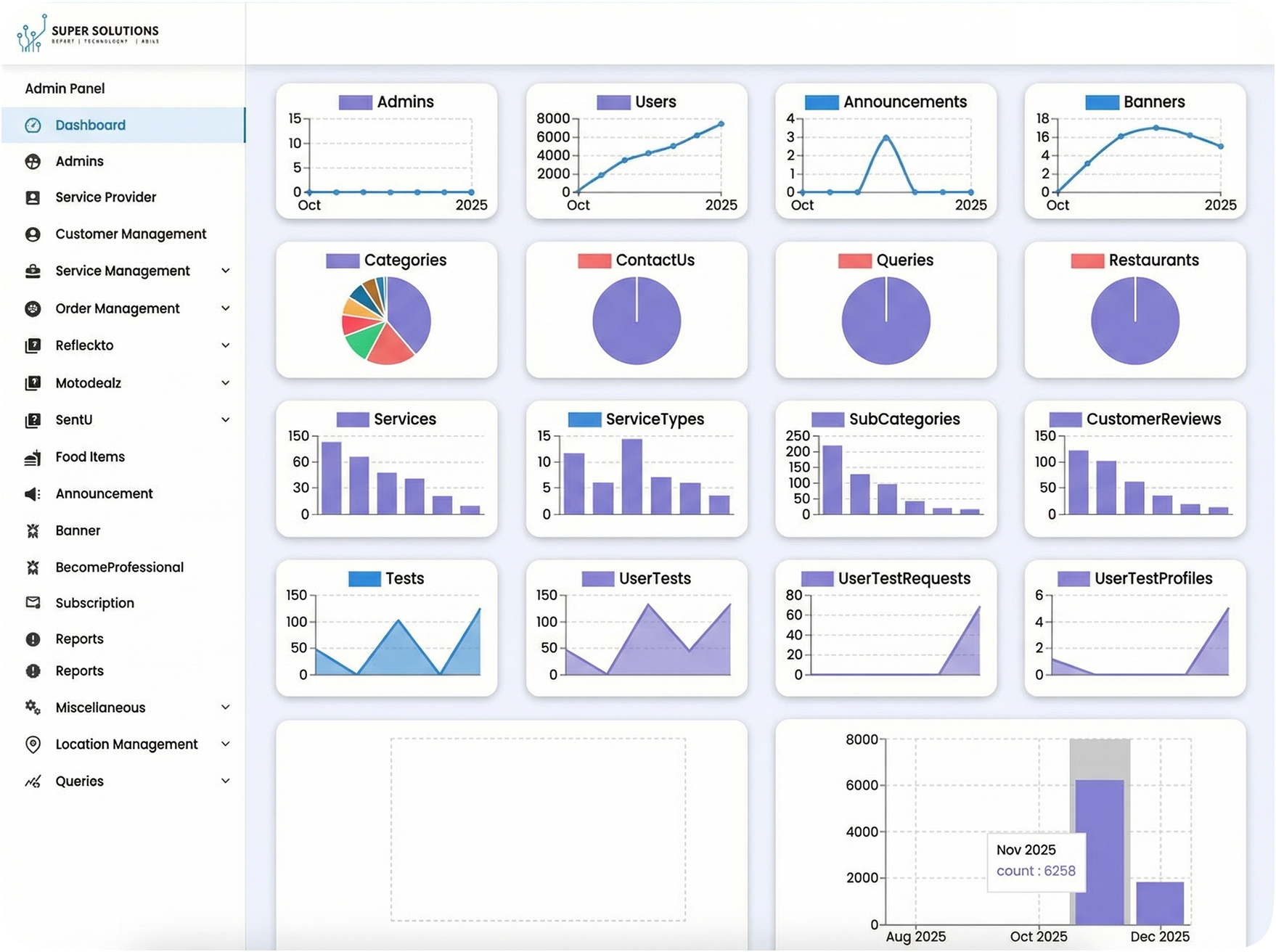This screenshot has width=1276, height=952.
Task: Click the Dec 2025 bar in chart
Action: tap(1159, 903)
